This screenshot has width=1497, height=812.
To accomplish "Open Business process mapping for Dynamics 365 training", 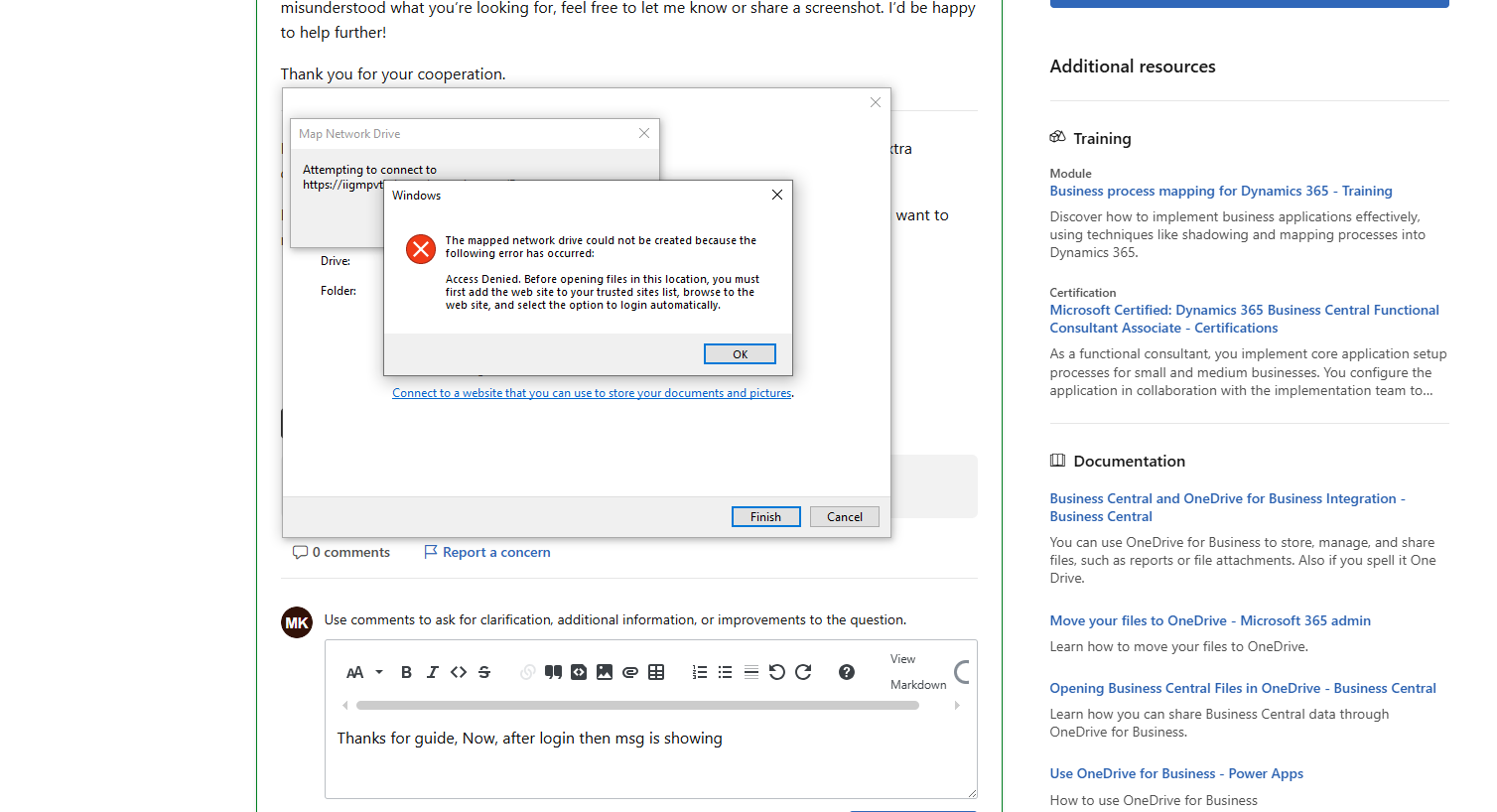I will 1221,191.
